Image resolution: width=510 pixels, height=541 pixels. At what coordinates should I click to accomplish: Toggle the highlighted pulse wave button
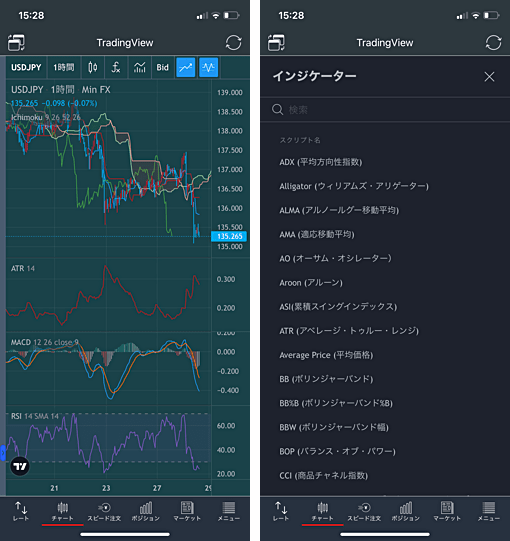(x=208, y=67)
